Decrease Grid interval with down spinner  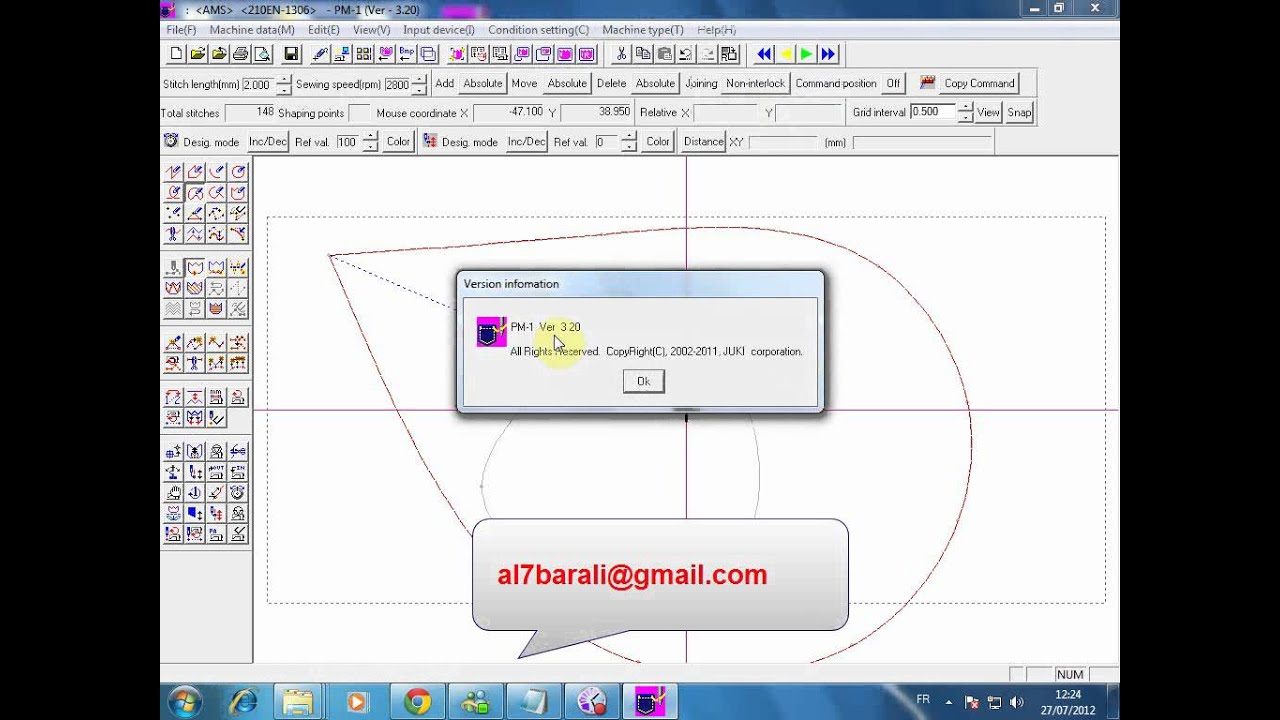coord(965,117)
